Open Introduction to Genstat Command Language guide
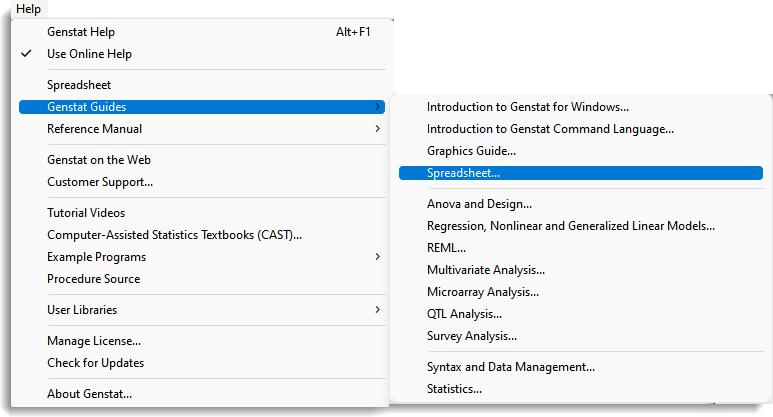This screenshot has width=773, height=417. coord(581,129)
